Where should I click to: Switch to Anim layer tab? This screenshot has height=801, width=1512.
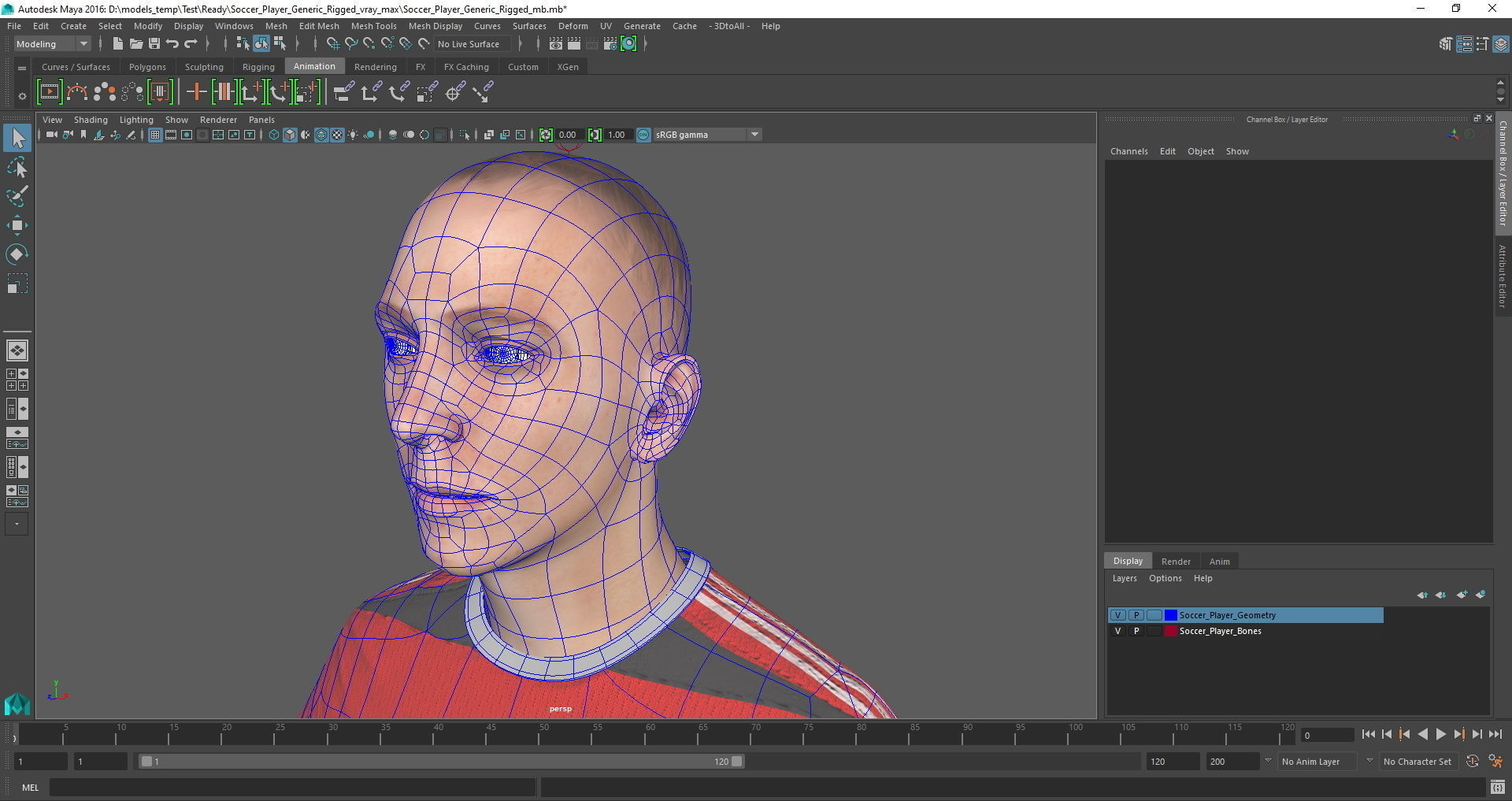pyautogui.click(x=1219, y=562)
